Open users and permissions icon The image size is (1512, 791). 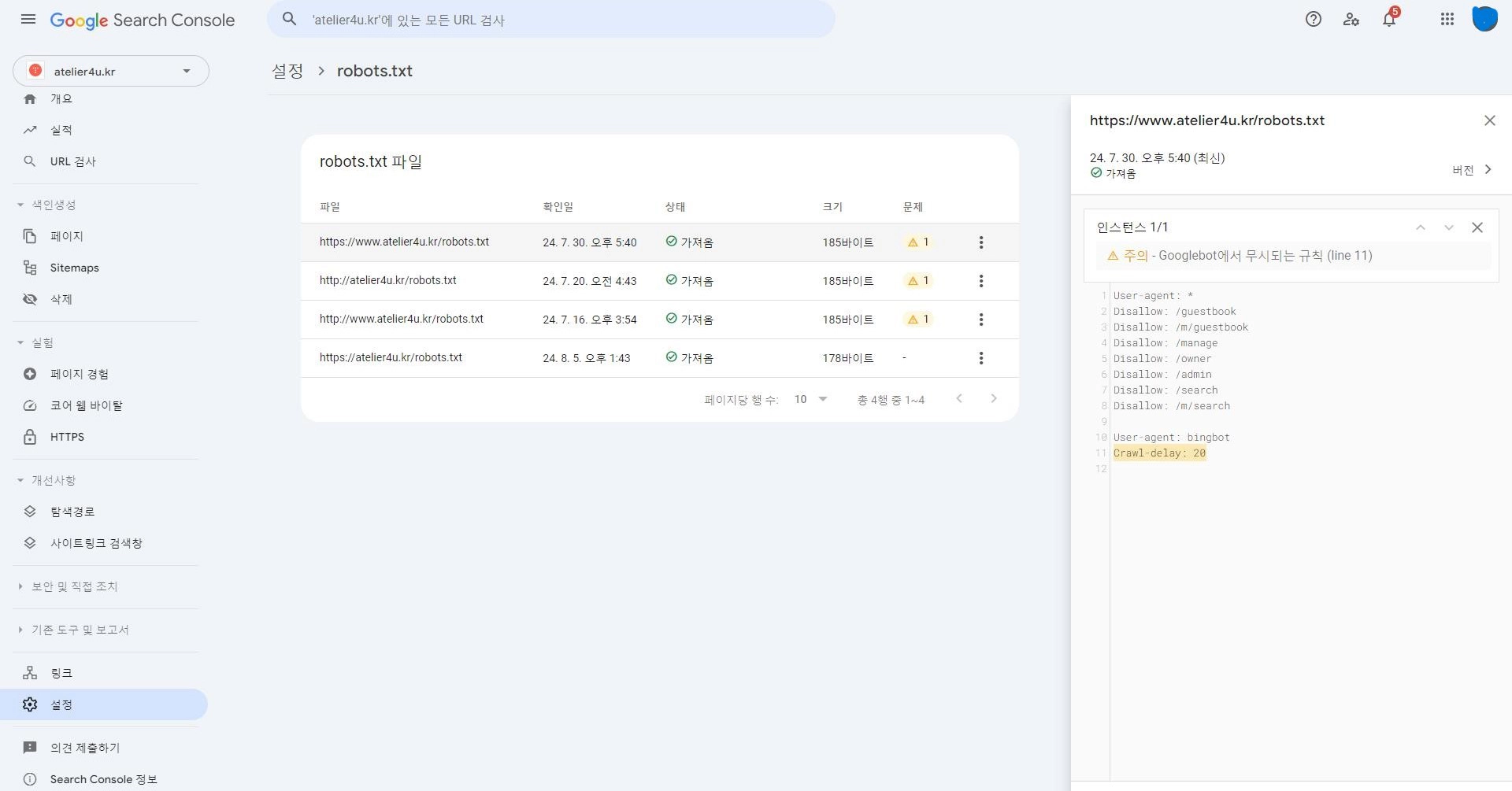pos(1351,20)
